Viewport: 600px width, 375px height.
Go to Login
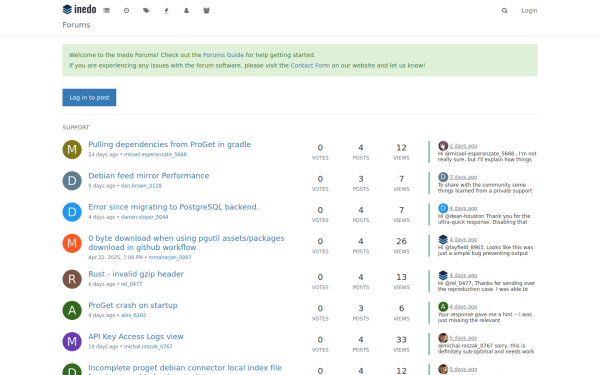pyautogui.click(x=529, y=10)
